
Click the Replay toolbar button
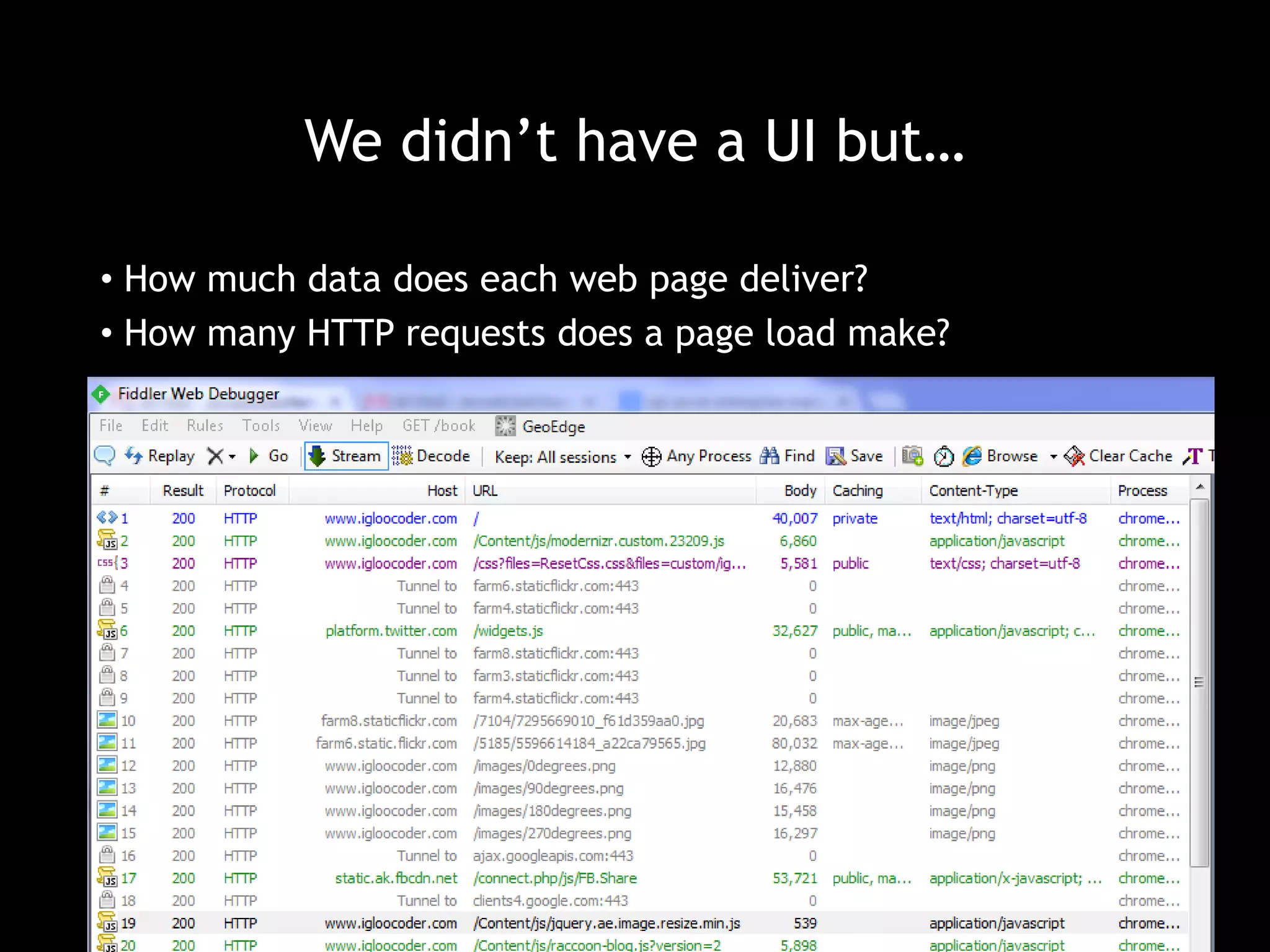tap(160, 456)
